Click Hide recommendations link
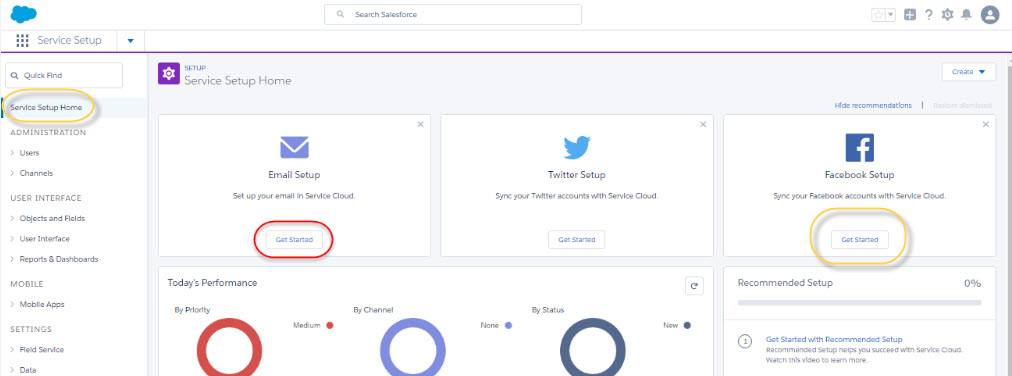Screen dimensions: 1012x376 873,105
